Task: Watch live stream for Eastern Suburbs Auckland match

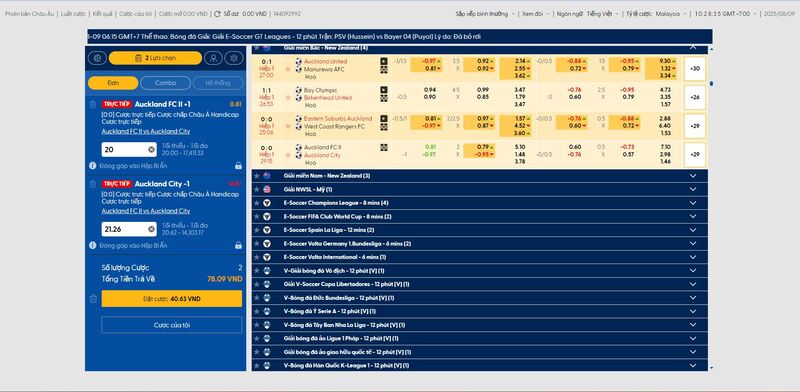Action: point(384,118)
